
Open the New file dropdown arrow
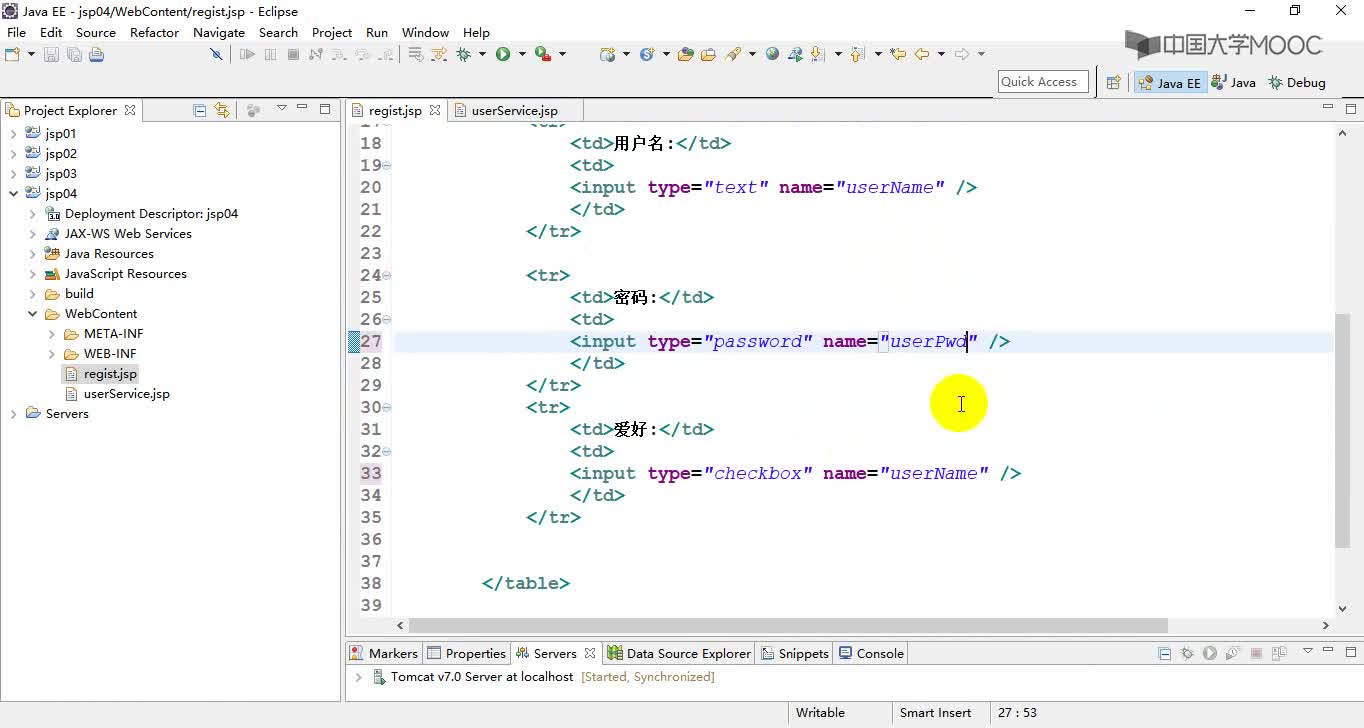pos(31,54)
